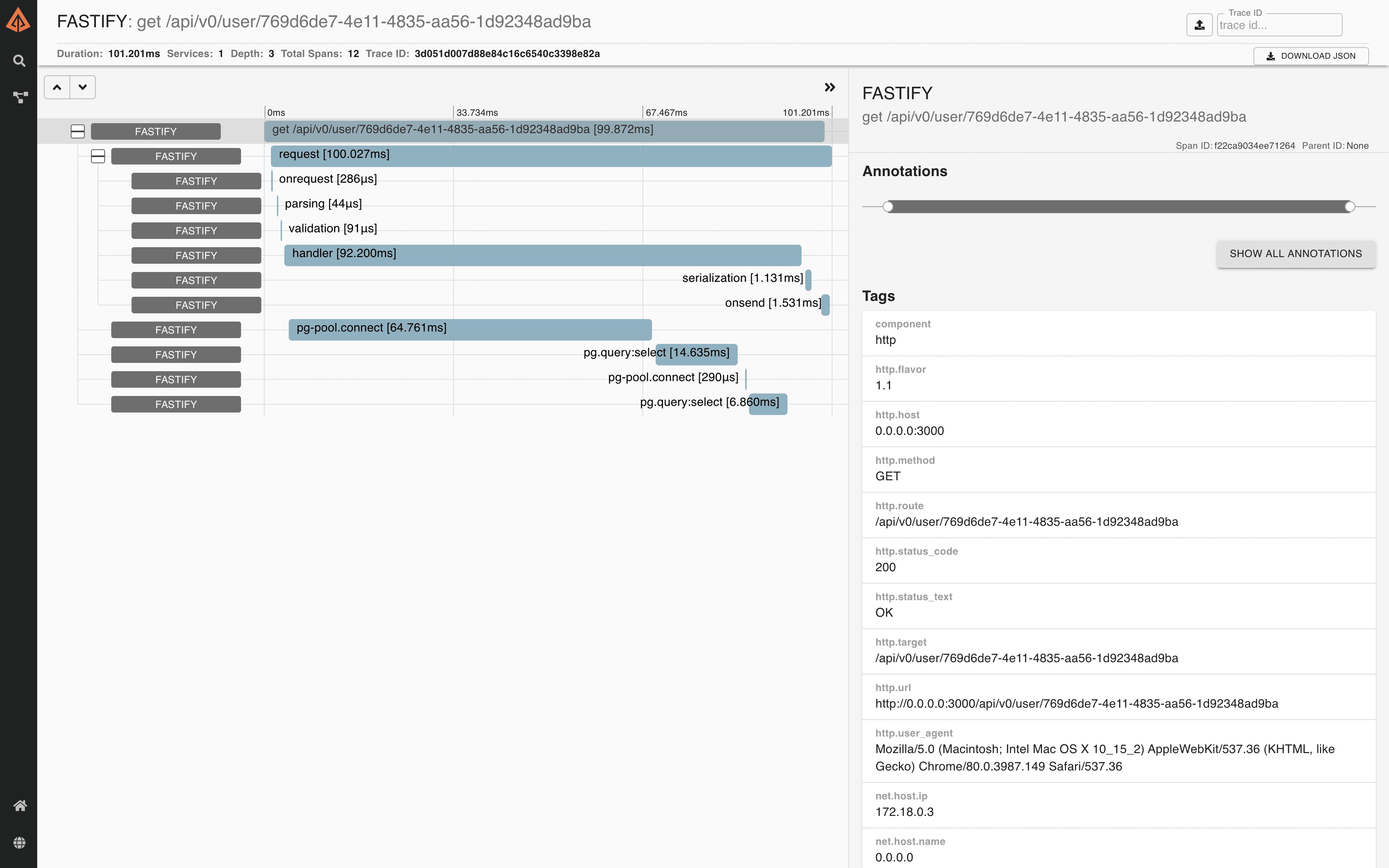Click the Zipkin logo icon
This screenshot has height=868, width=1389.
coord(18,20)
